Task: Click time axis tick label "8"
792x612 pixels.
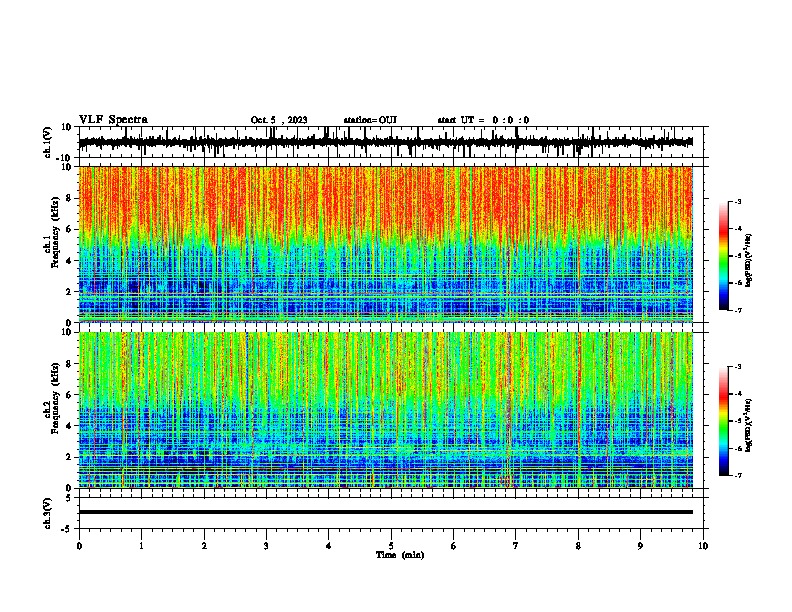Action: [x=578, y=546]
